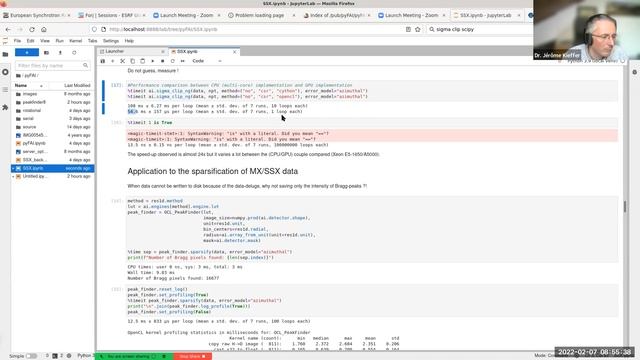Close the SSX.ipynb notebook tab
The width and height of the screenshot is (640, 360).
click(x=235, y=52)
